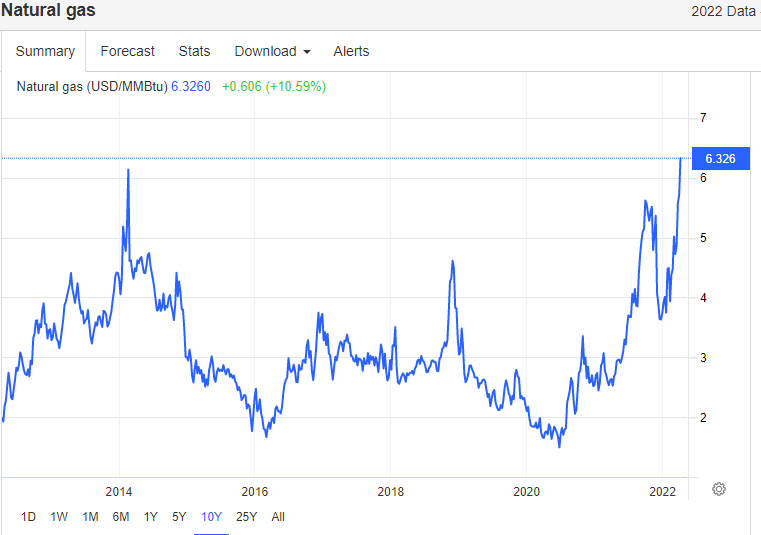Open the chart settings gear icon
The image size is (761, 535).
[719, 489]
